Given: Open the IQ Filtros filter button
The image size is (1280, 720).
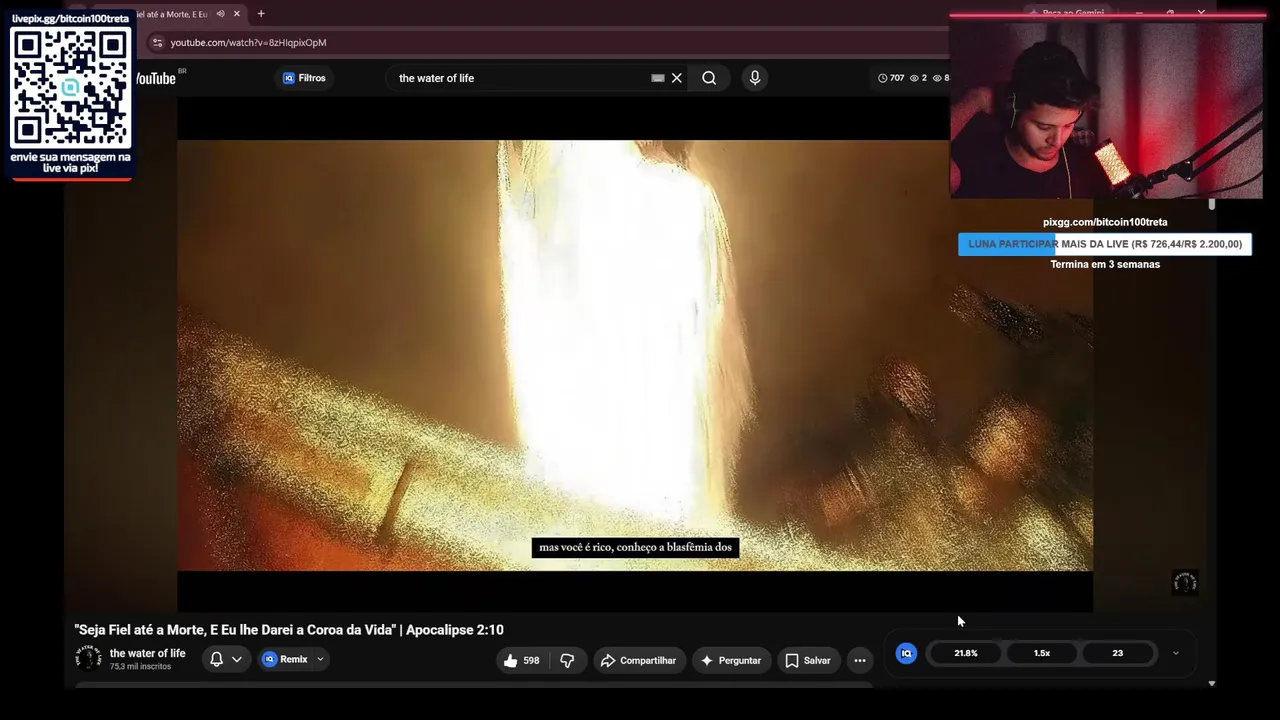Looking at the screenshot, I should (x=304, y=78).
